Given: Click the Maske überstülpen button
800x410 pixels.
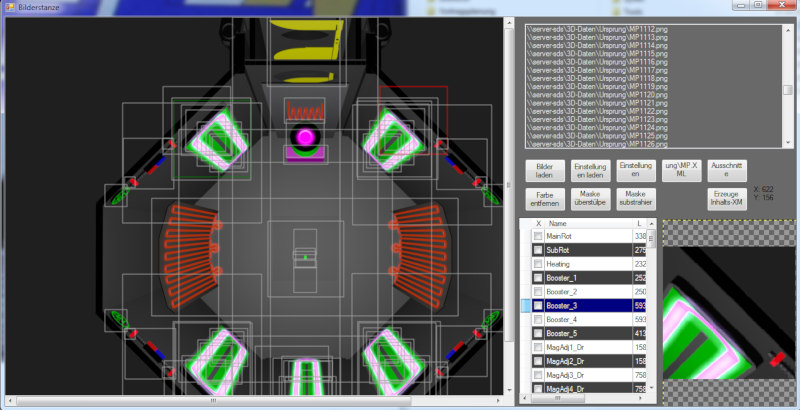Looking at the screenshot, I should (589, 198).
